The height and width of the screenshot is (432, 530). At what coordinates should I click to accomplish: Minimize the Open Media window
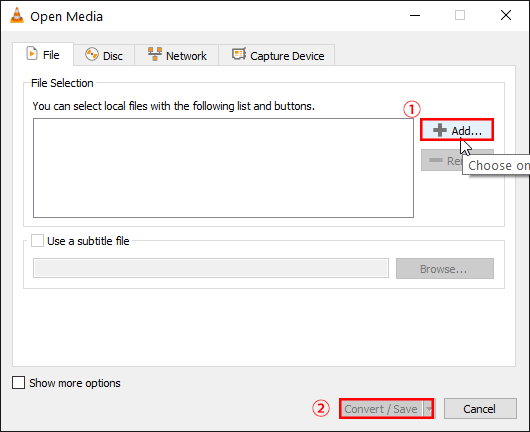pos(415,15)
